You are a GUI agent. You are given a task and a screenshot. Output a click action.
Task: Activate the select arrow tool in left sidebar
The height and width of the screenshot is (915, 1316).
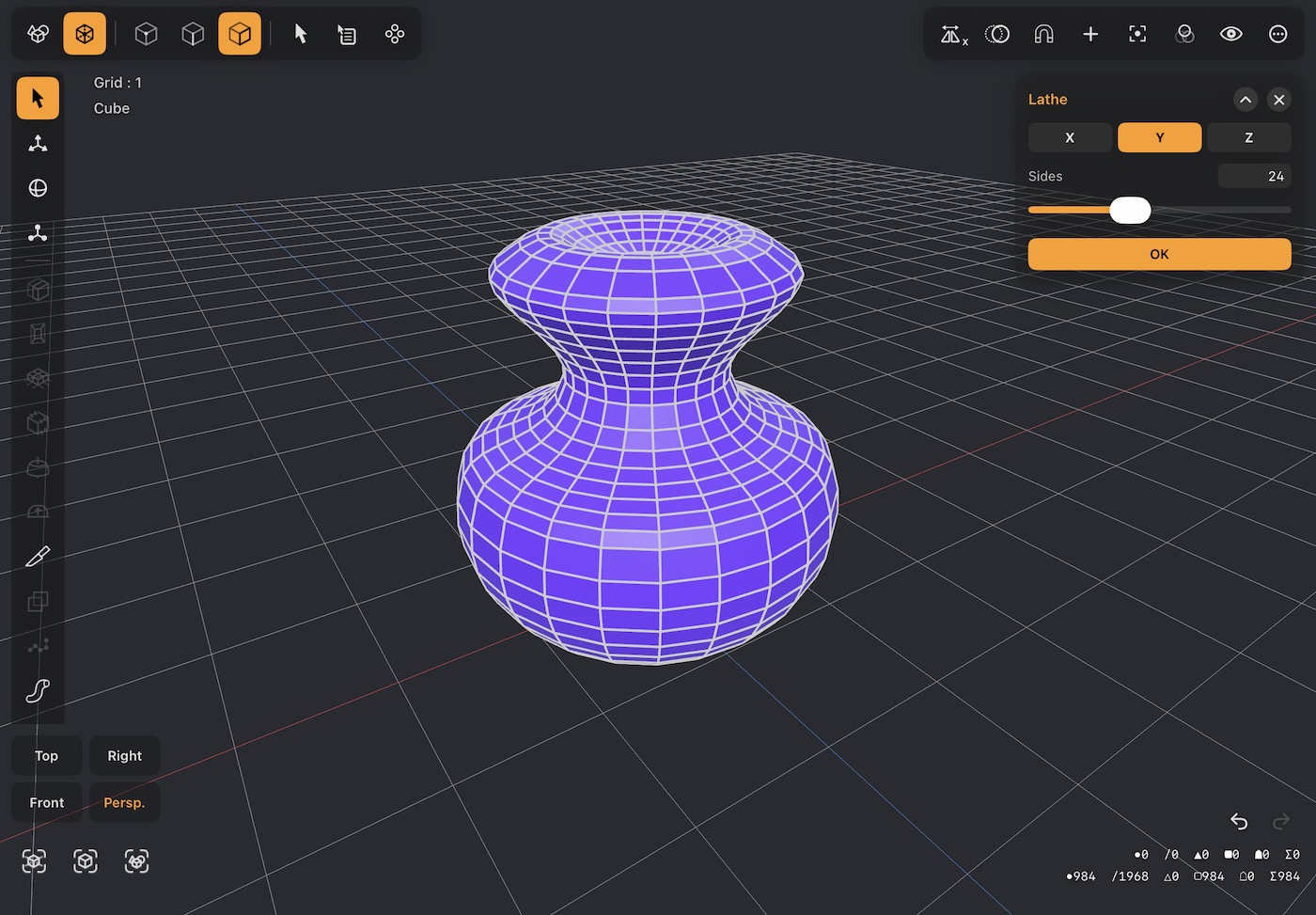pos(38,98)
